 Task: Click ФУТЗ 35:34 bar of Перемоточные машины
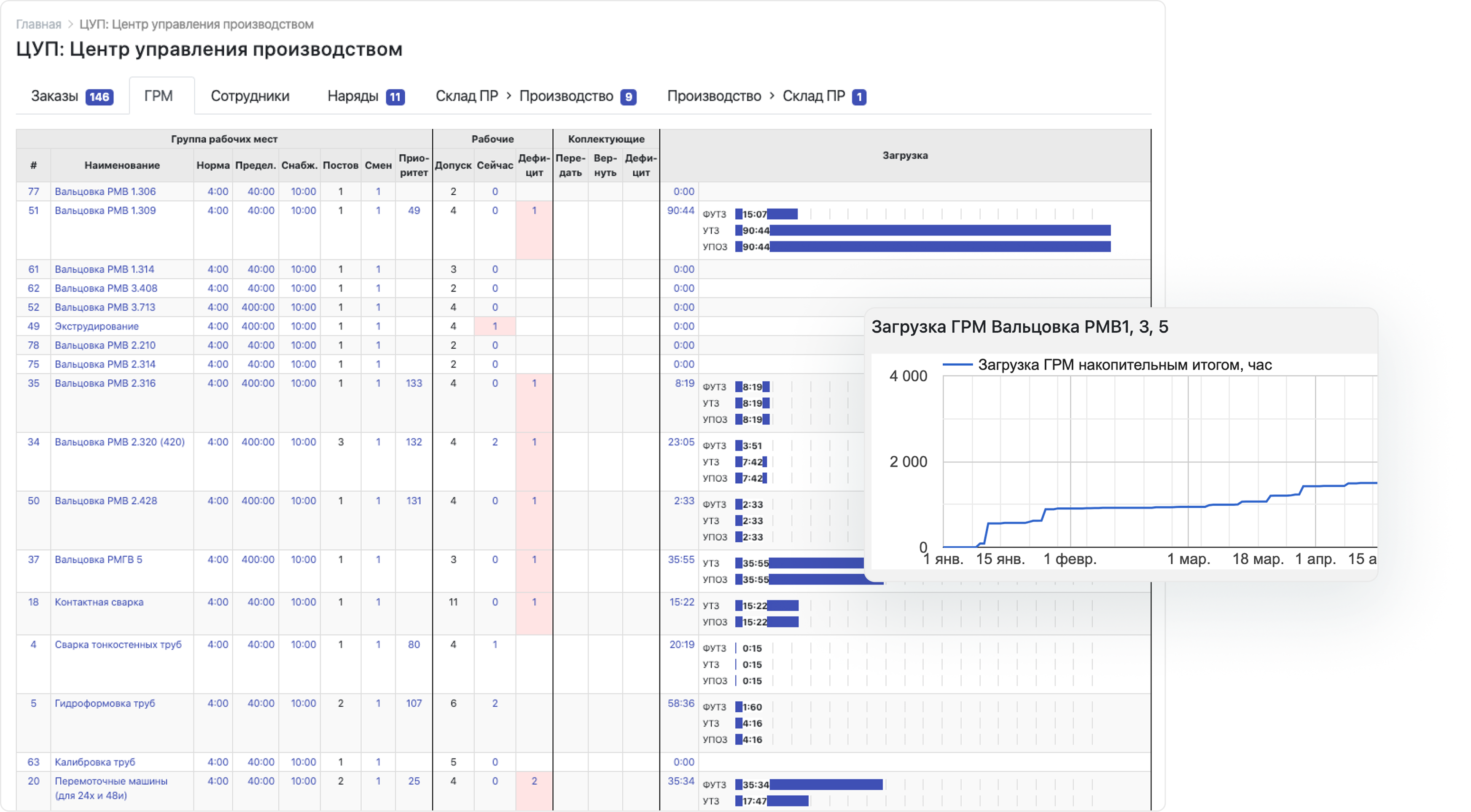pyautogui.click(x=809, y=785)
